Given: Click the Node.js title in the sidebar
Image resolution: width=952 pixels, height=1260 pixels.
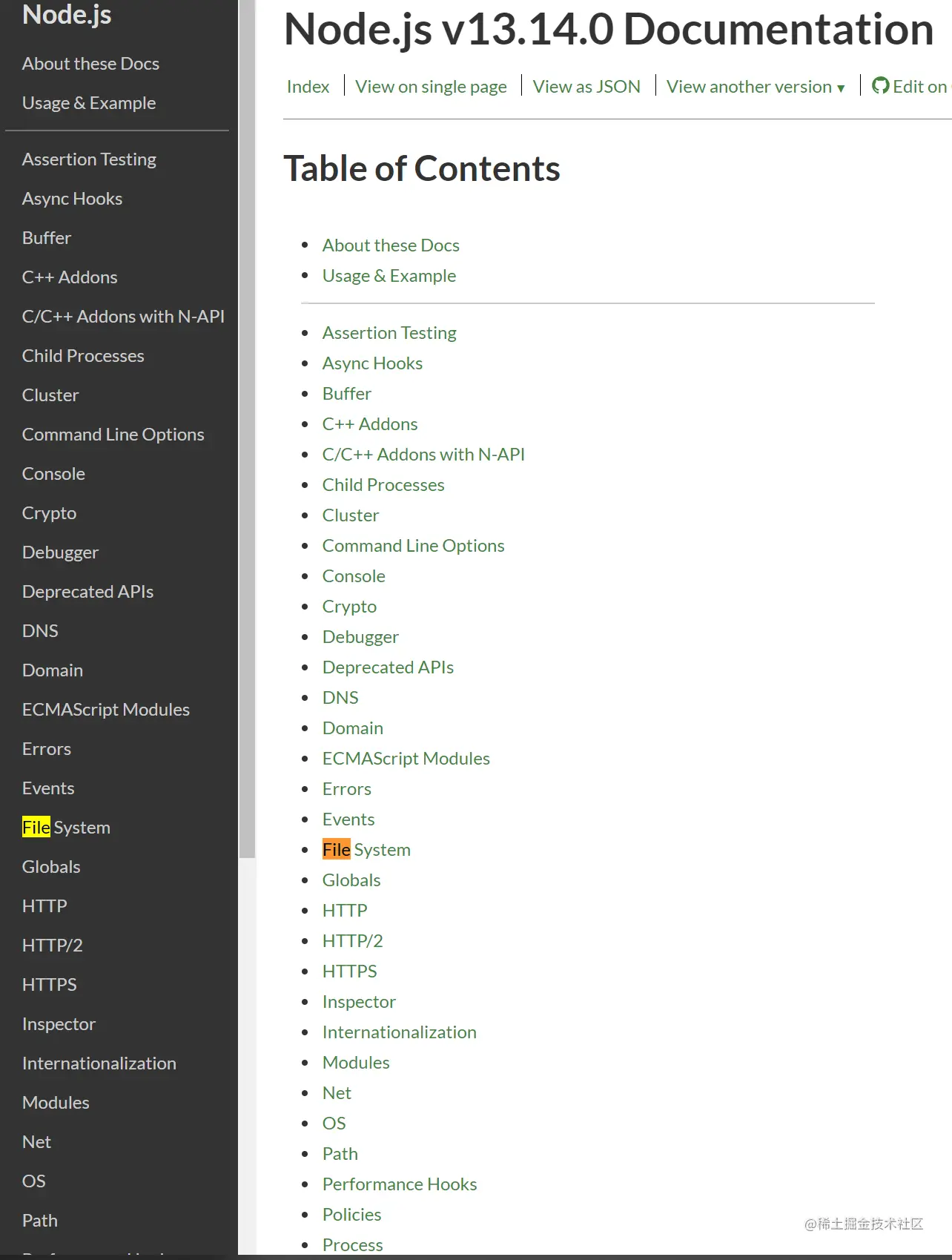Looking at the screenshot, I should pyautogui.click(x=67, y=14).
